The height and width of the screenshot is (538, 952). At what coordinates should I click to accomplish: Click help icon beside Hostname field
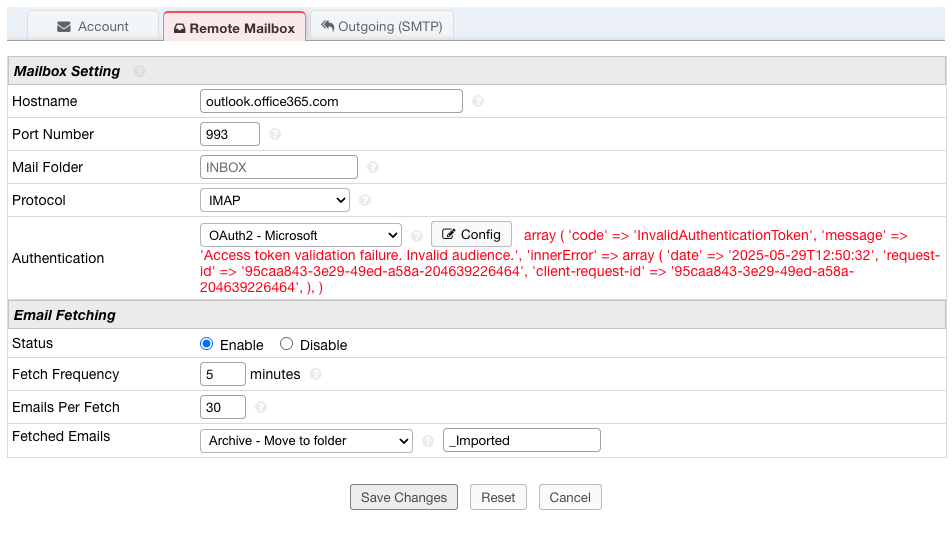478,102
